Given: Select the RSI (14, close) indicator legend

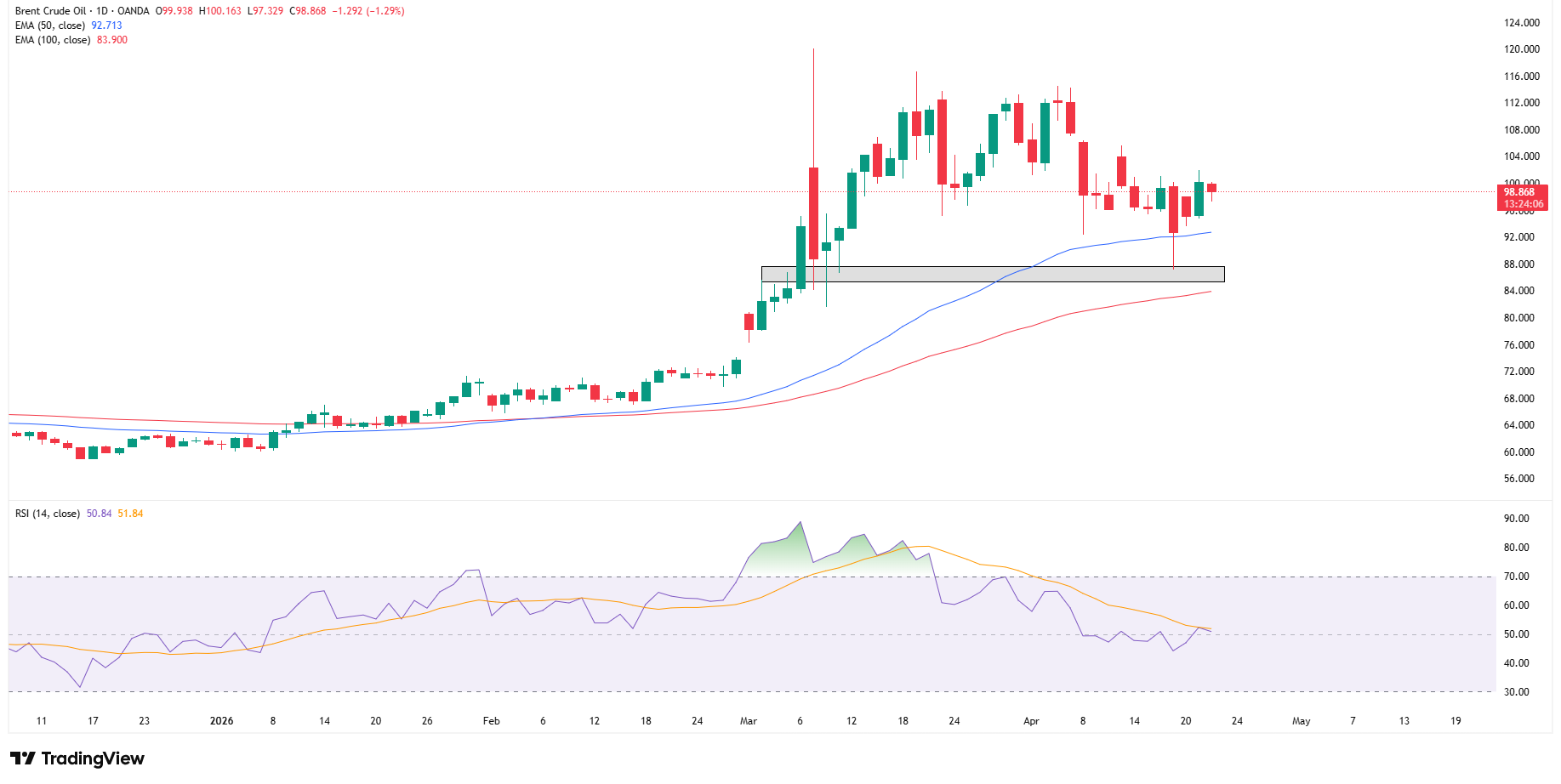Looking at the screenshot, I should 48,514.
